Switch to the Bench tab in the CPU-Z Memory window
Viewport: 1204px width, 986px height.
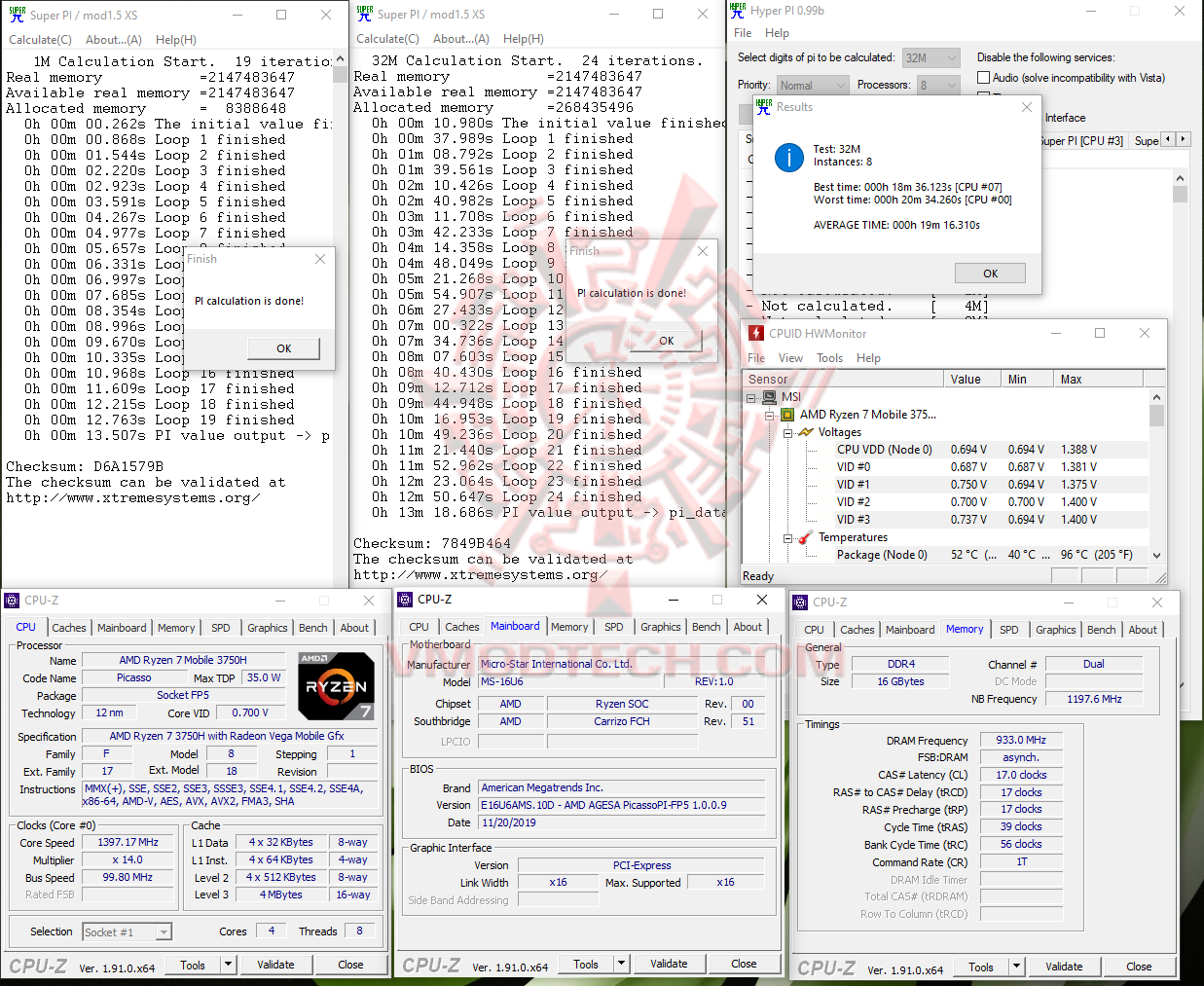1102,630
